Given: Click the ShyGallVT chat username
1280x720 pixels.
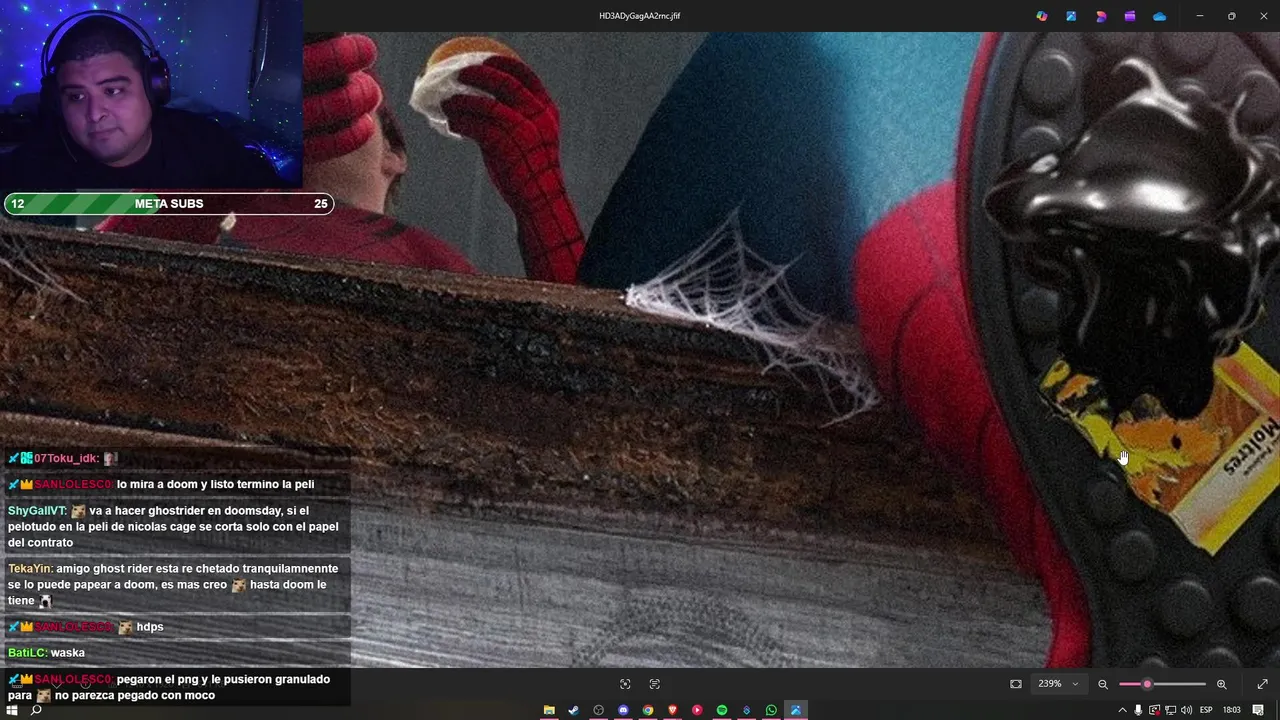Looking at the screenshot, I should (37, 511).
